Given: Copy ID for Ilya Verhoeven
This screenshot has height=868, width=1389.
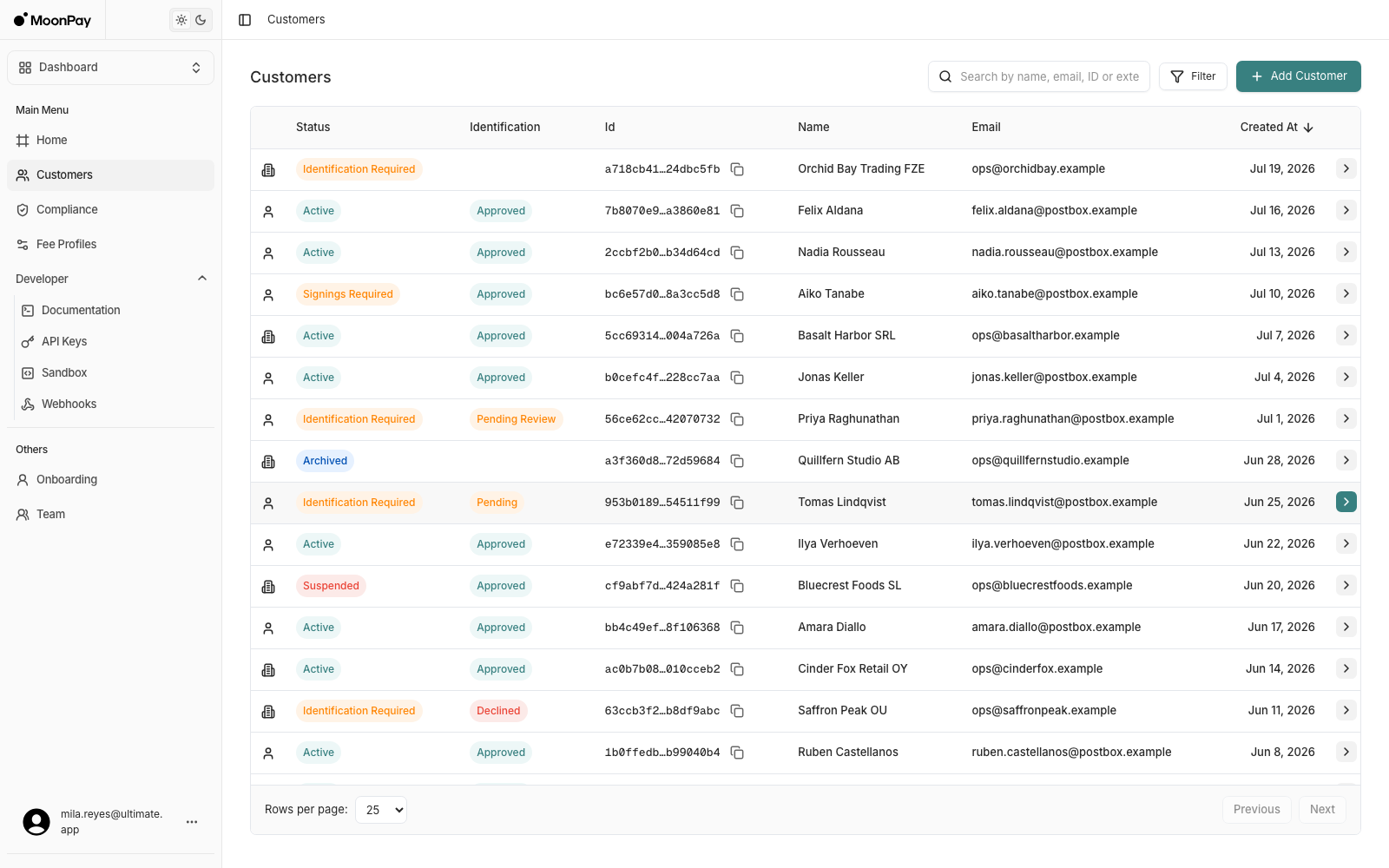Looking at the screenshot, I should click(737, 544).
